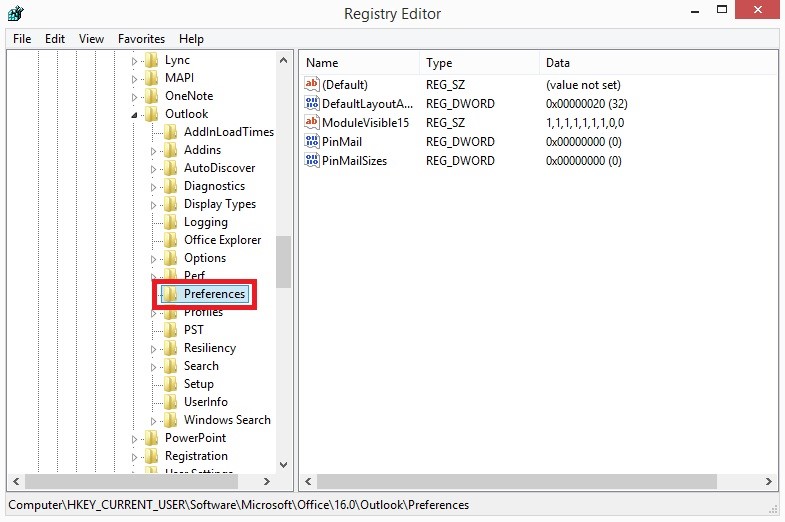Click the Registry Editor app icon in title bar
Screen dimensions: 785x522
pyautogui.click(x=16, y=14)
